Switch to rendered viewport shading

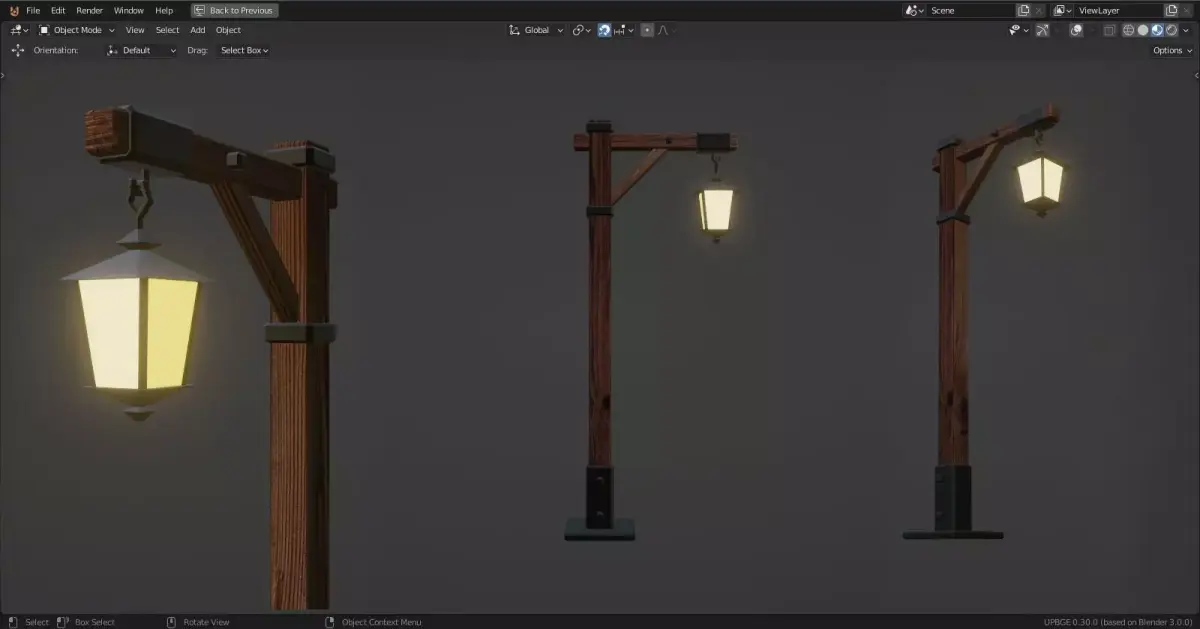coord(1171,30)
